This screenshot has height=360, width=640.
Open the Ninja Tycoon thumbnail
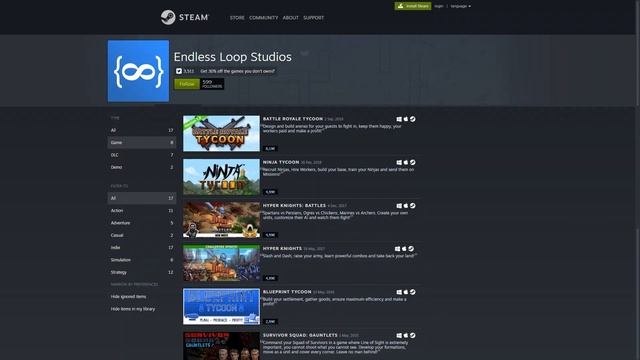coord(221,177)
